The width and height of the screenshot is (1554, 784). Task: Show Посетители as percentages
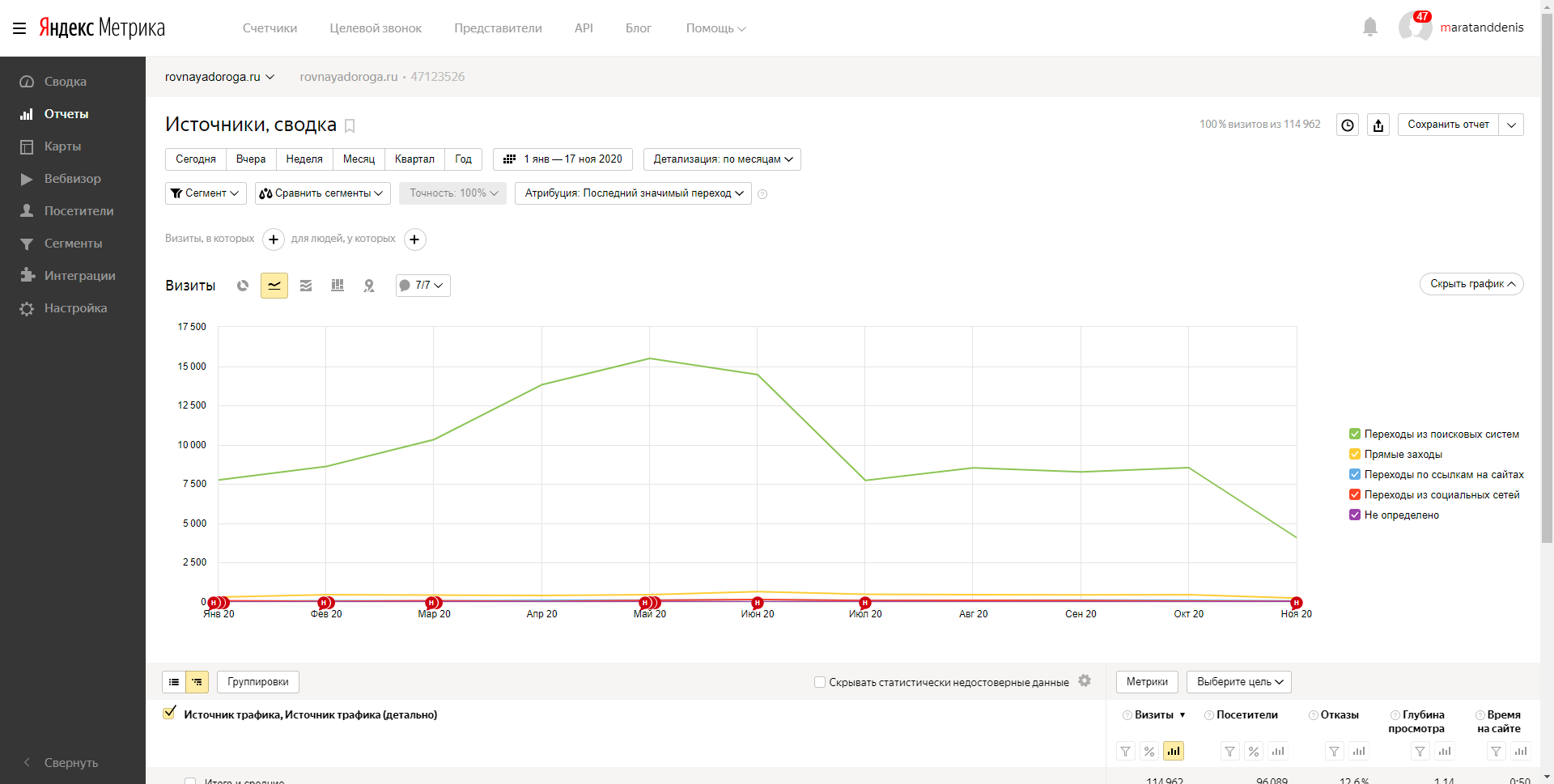click(1254, 752)
